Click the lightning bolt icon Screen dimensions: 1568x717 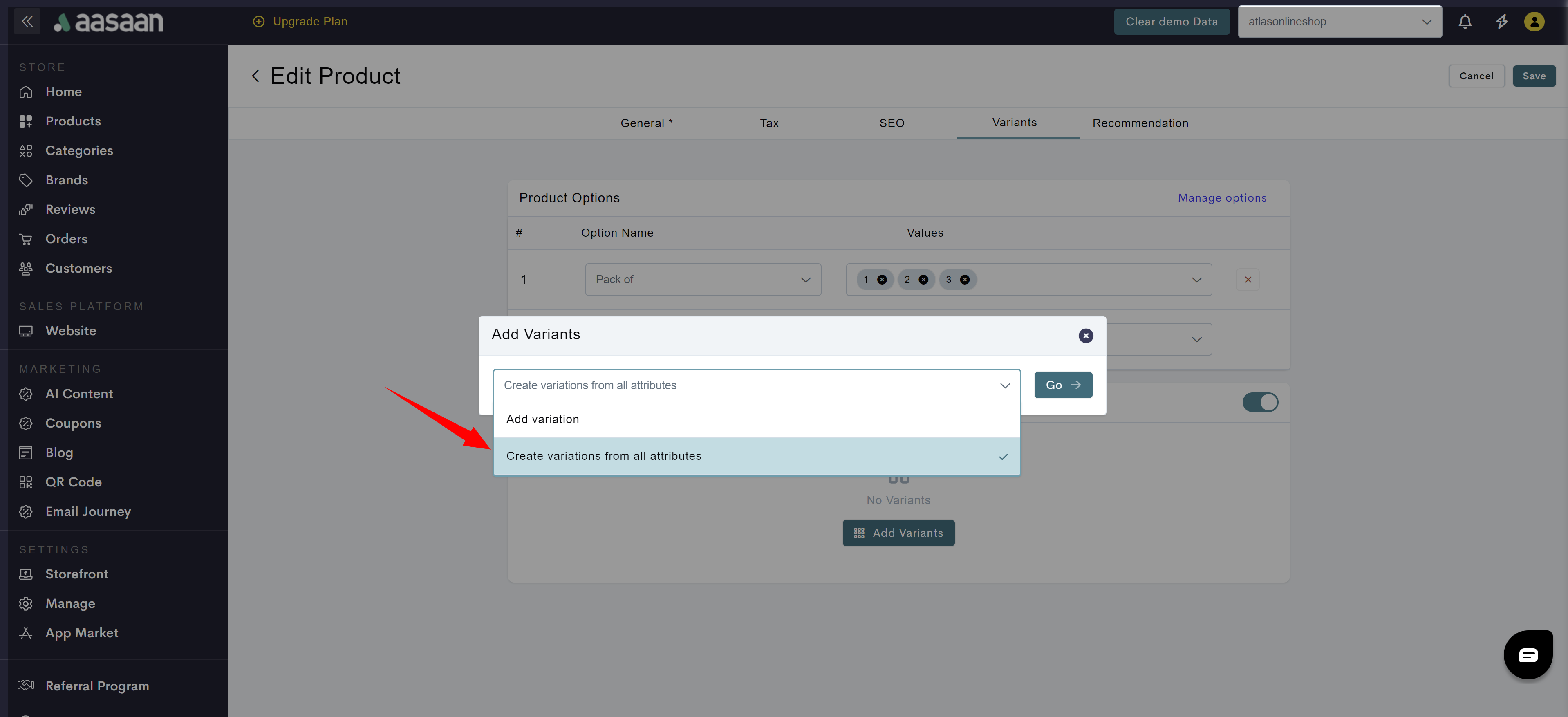[1502, 22]
